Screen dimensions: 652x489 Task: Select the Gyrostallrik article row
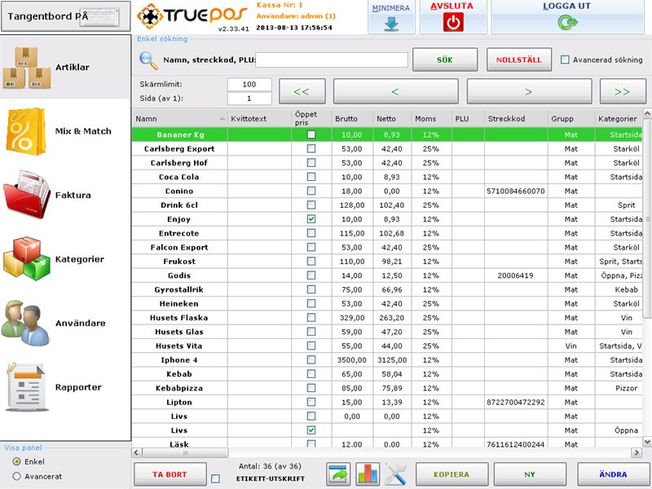click(388, 289)
